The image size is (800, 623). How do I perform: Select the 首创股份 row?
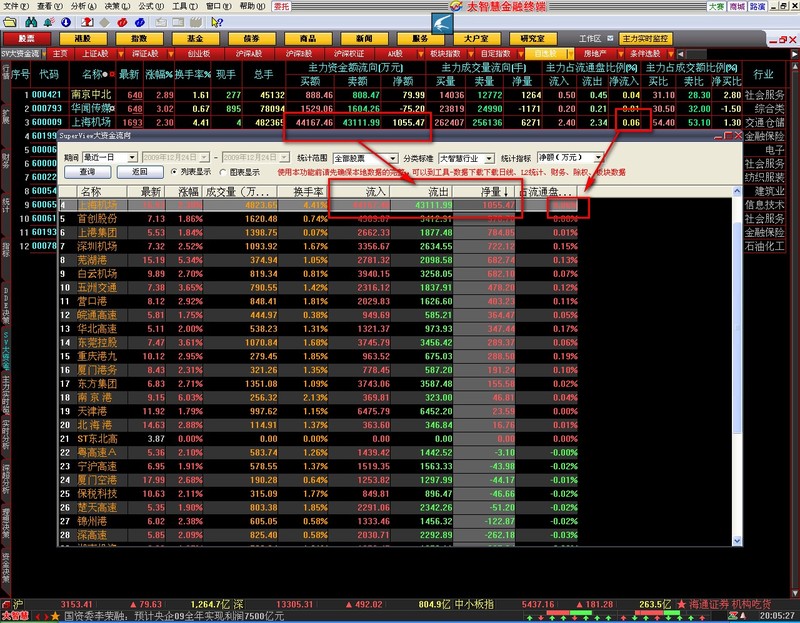point(318,218)
